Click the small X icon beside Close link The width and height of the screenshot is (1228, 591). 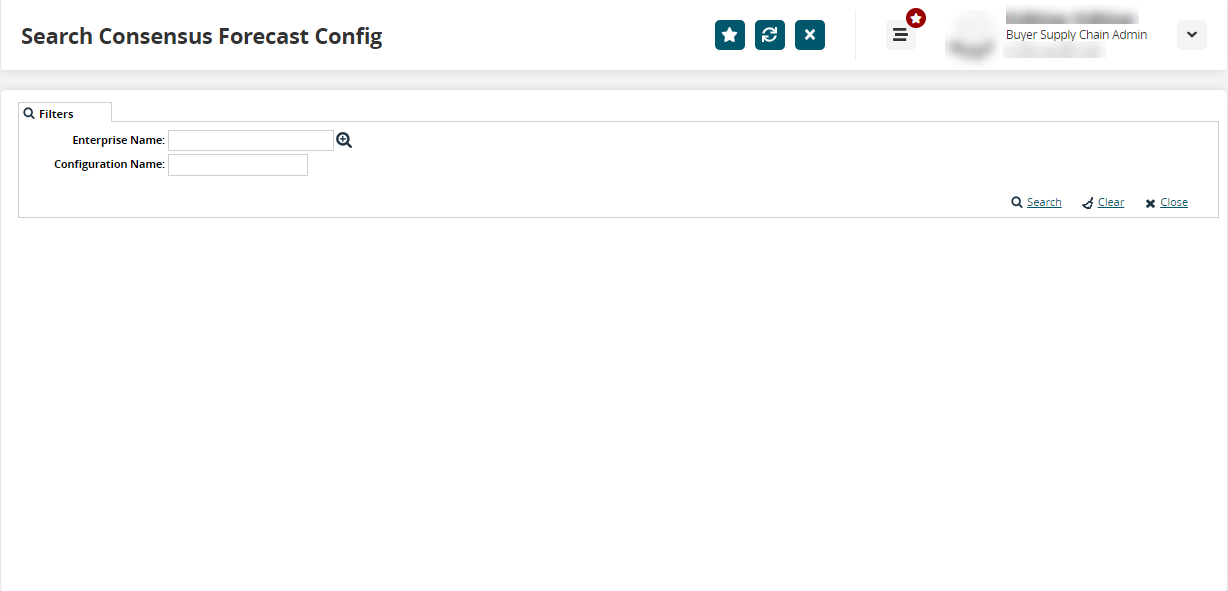coord(1150,203)
